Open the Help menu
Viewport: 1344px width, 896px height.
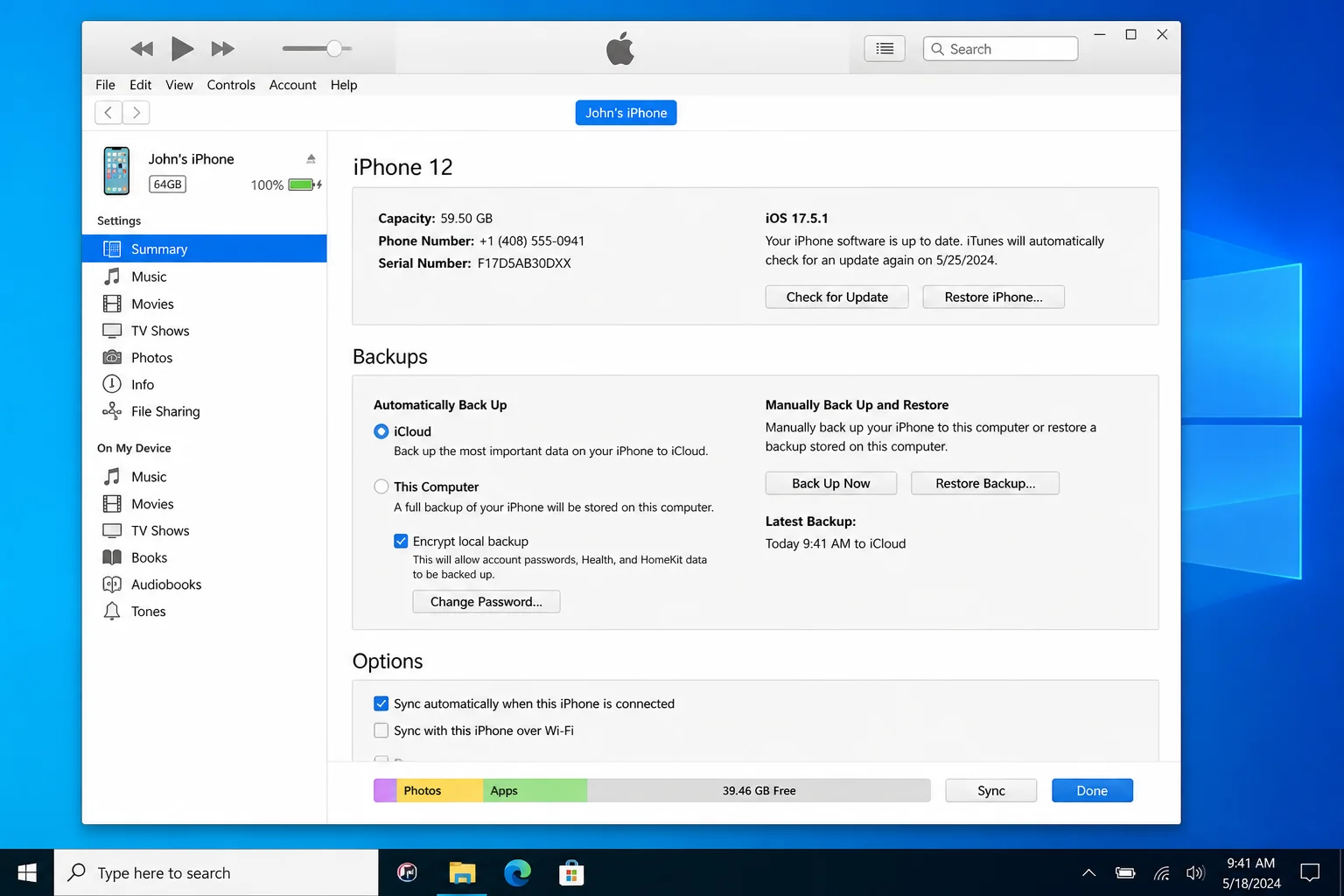point(344,85)
